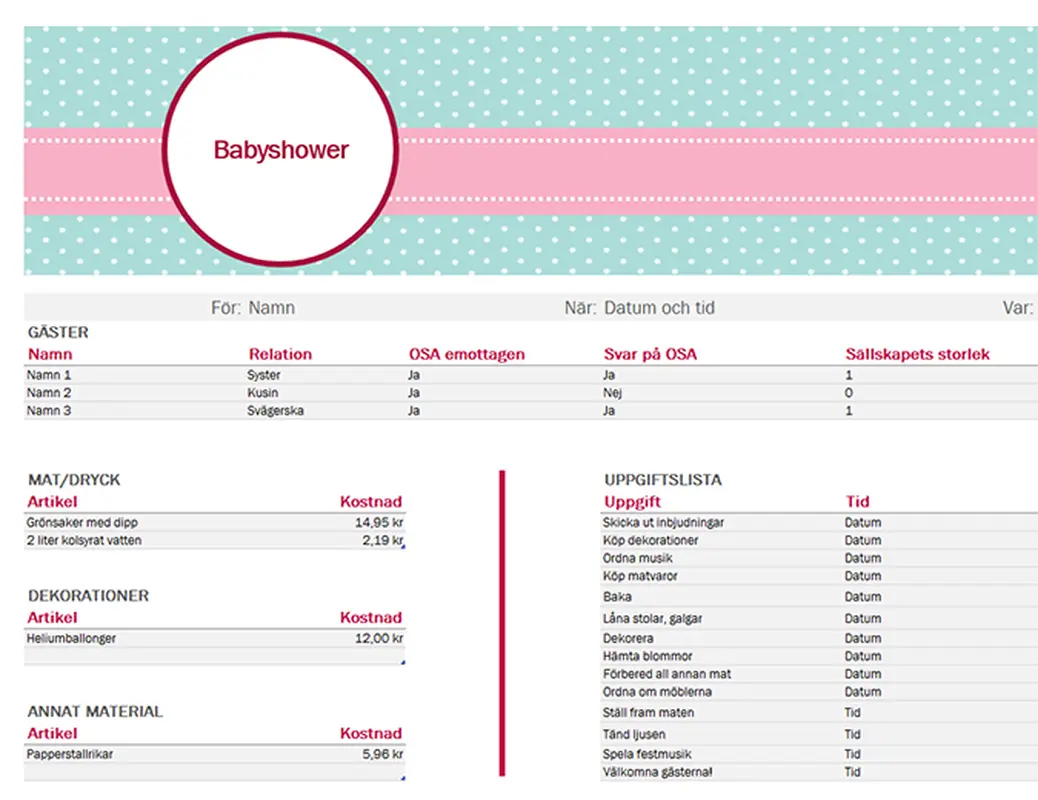Click the 2,19 kr cost cell

point(382,540)
